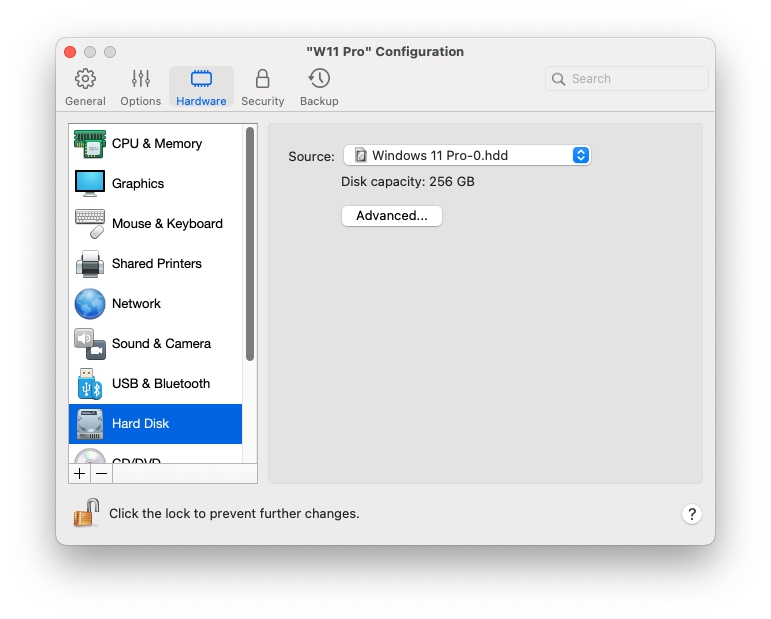771x619 pixels.
Task: Open the Source disk dropdown
Action: pos(466,156)
